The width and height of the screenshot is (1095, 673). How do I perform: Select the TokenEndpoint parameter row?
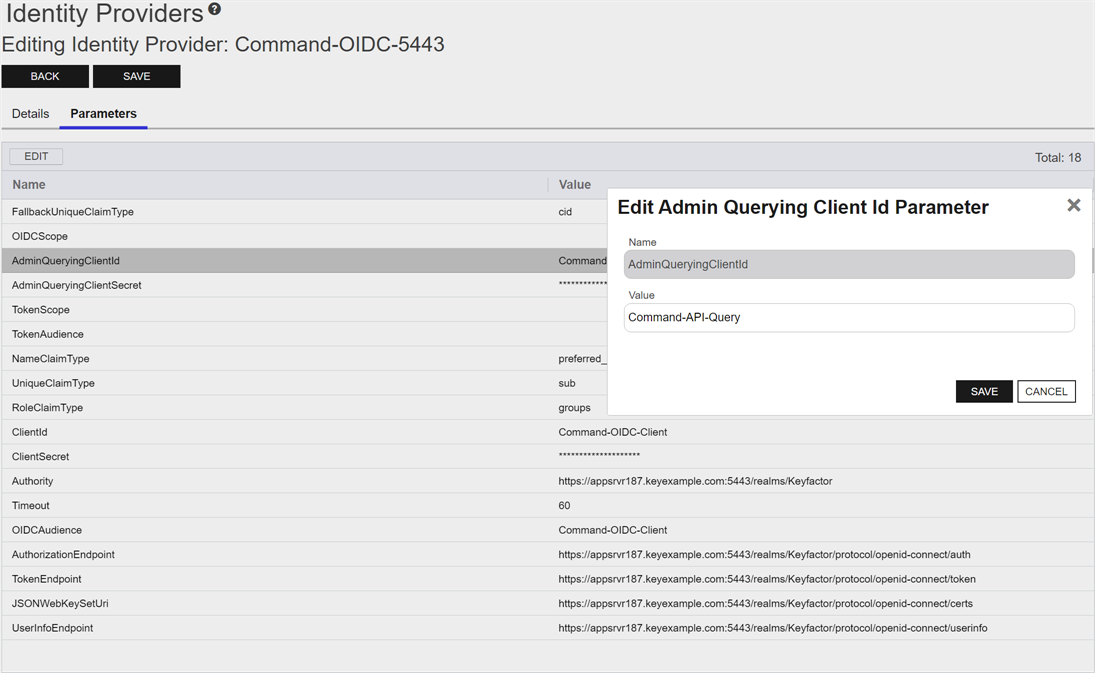pyautogui.click(x=47, y=579)
